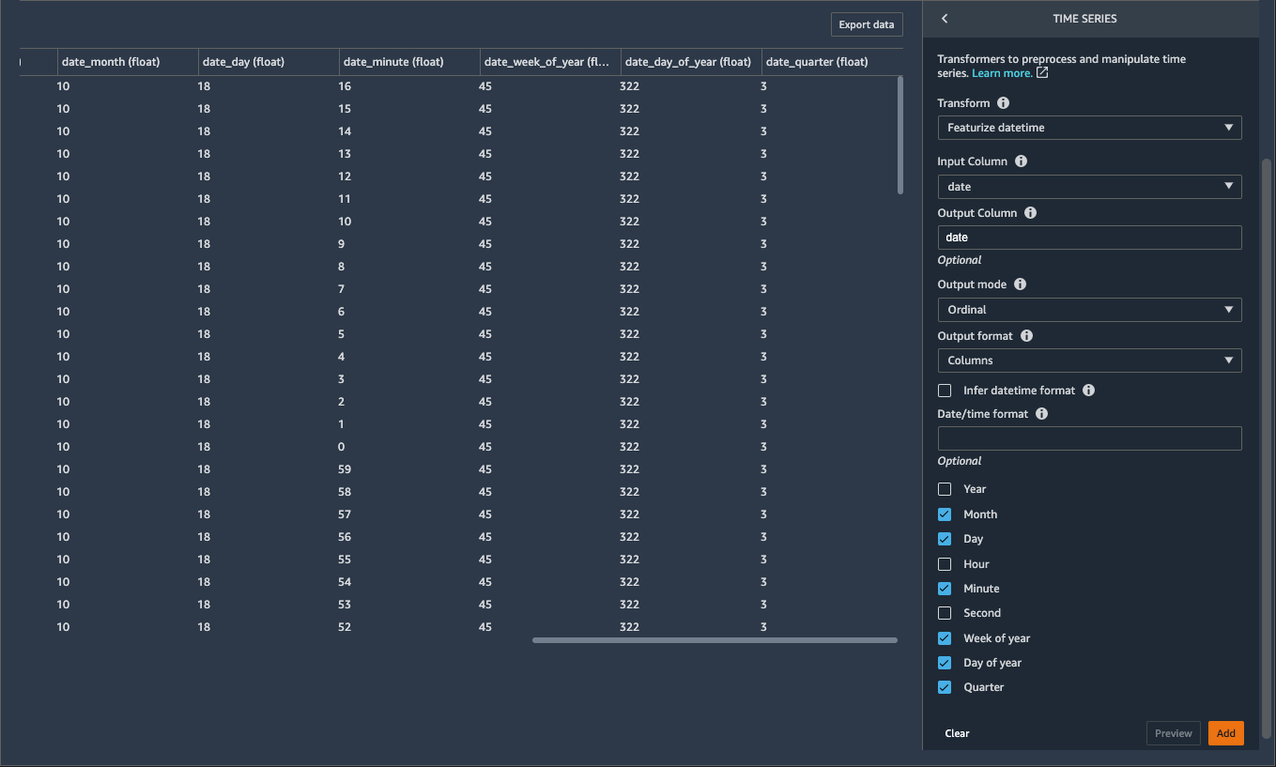Toggle the Infer datetime format checkbox
This screenshot has width=1276, height=767.
coord(944,390)
